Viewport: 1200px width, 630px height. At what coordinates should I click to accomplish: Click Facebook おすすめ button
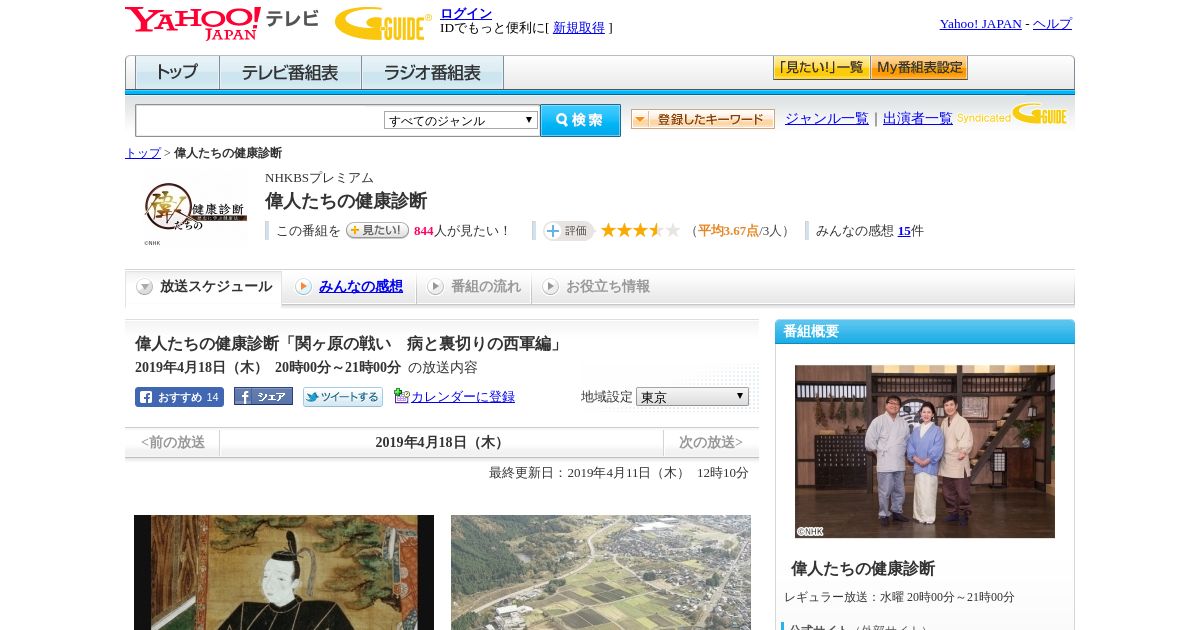(x=179, y=397)
